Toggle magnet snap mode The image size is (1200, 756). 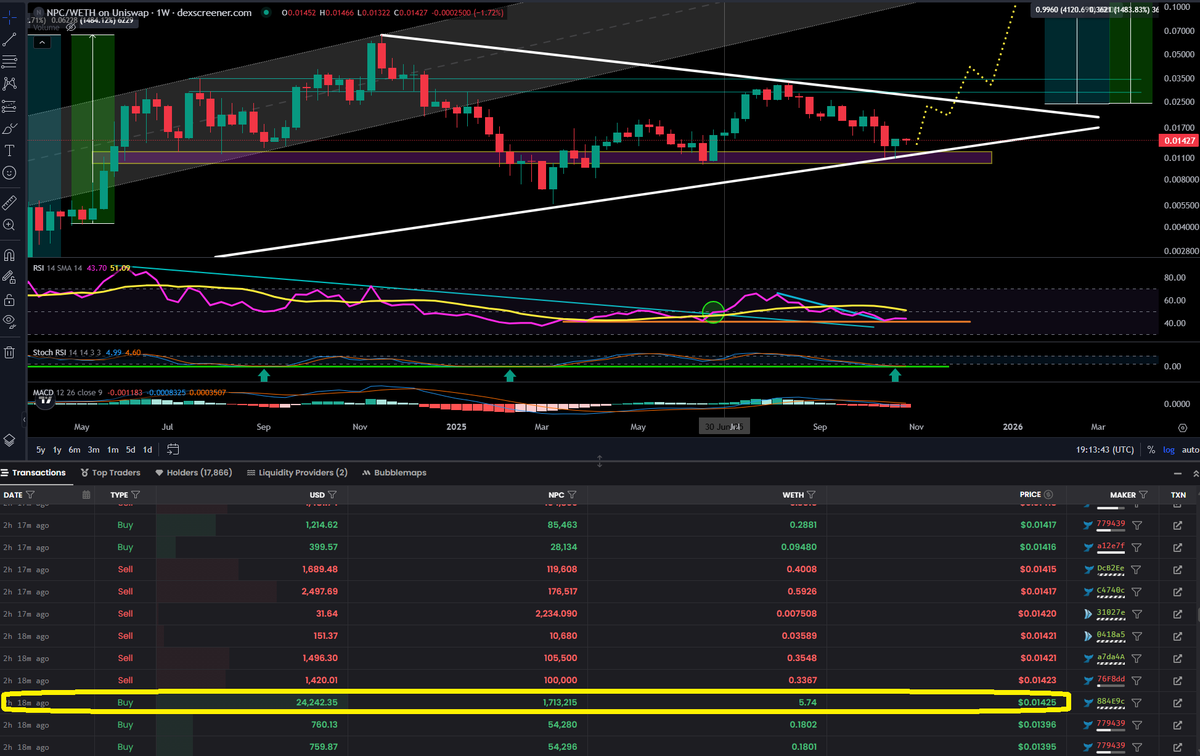coord(9,256)
